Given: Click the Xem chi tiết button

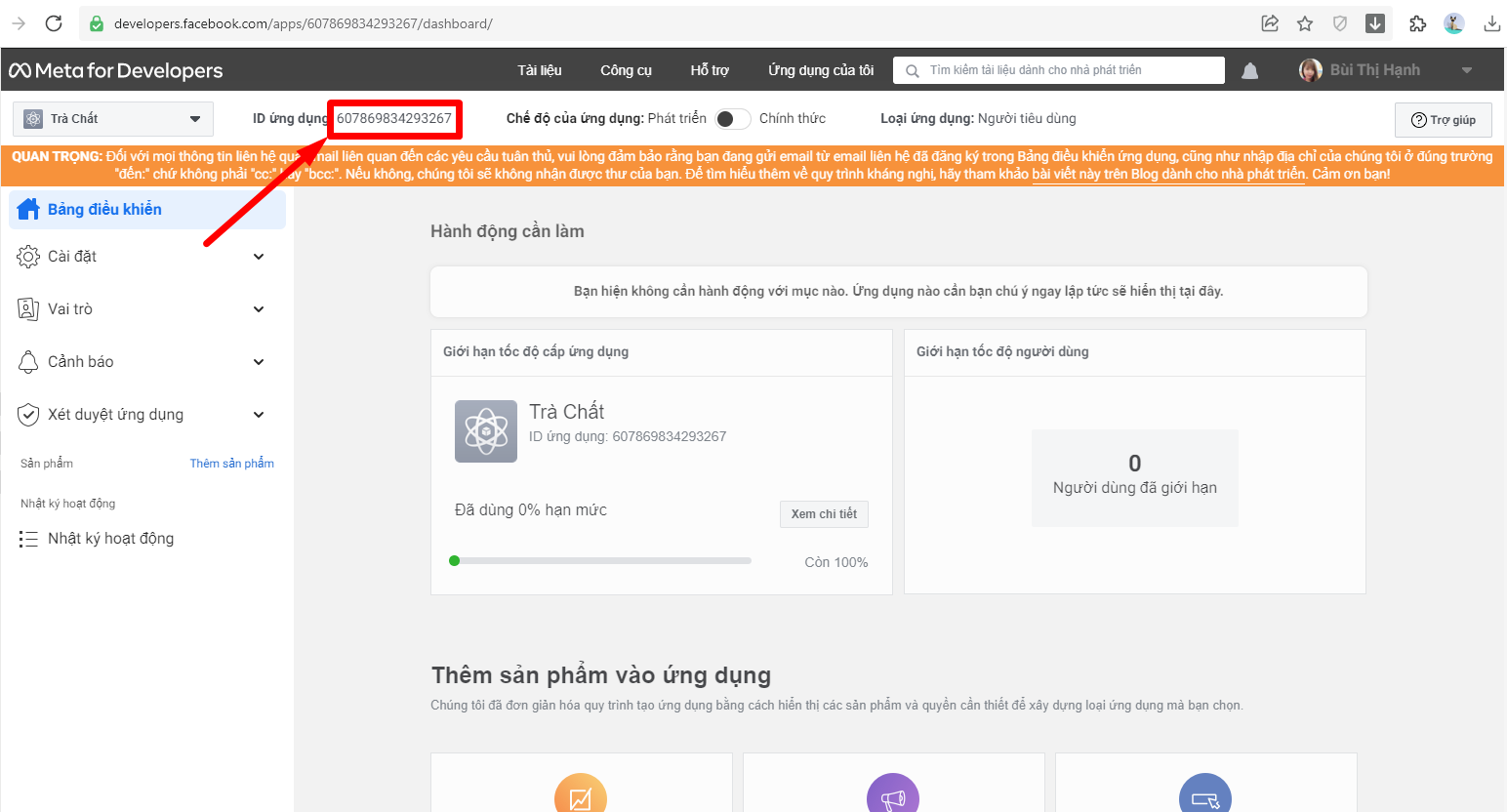Looking at the screenshot, I should (824, 514).
